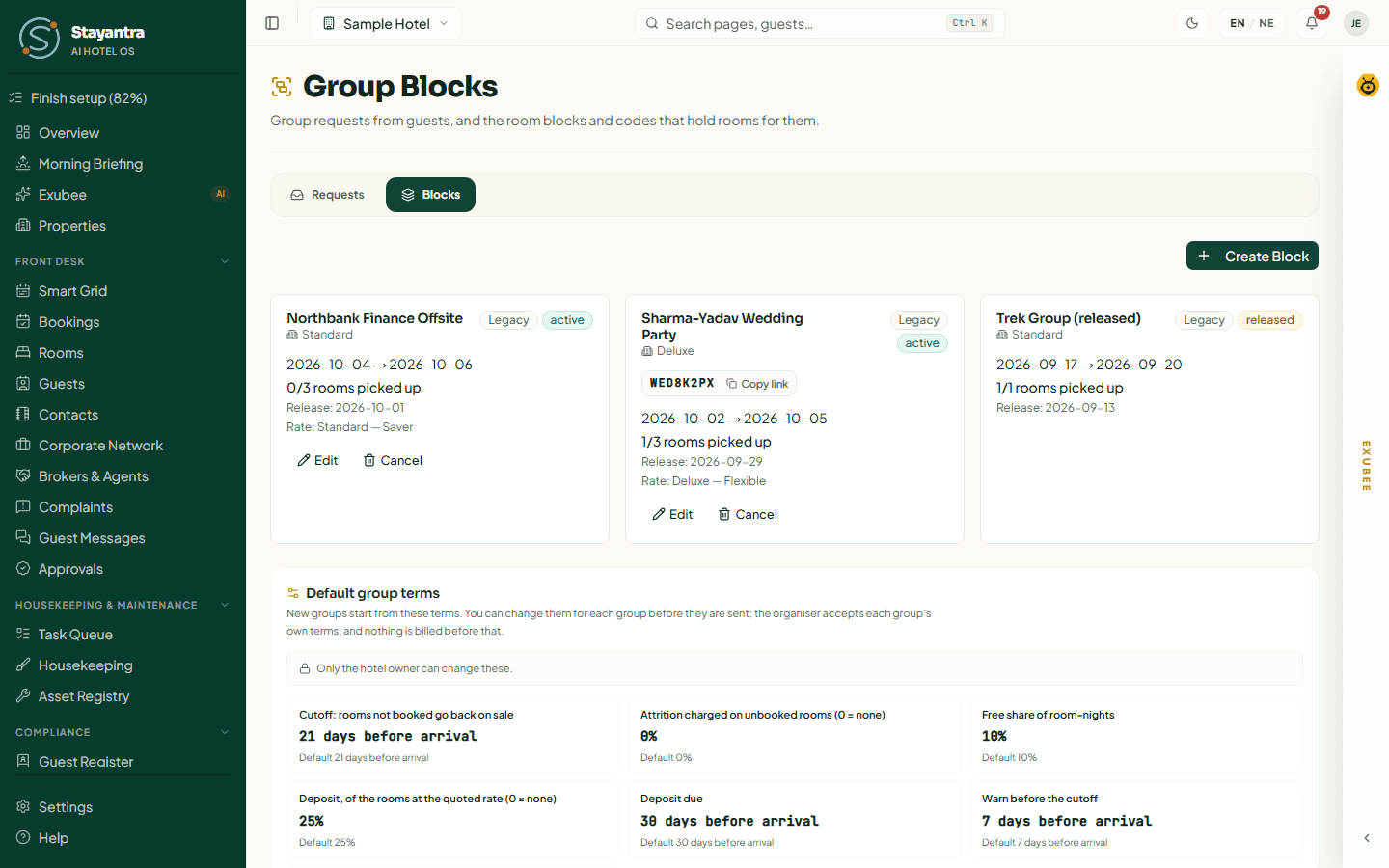This screenshot has width=1389, height=868.
Task: Switch language to NE
Action: coord(1266,23)
